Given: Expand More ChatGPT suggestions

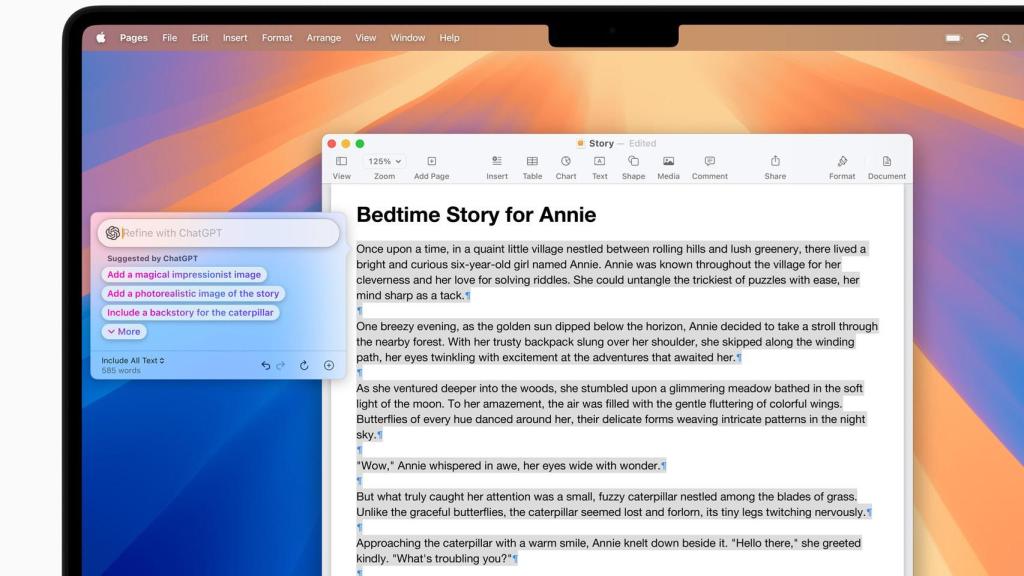Looking at the screenshot, I should (124, 332).
